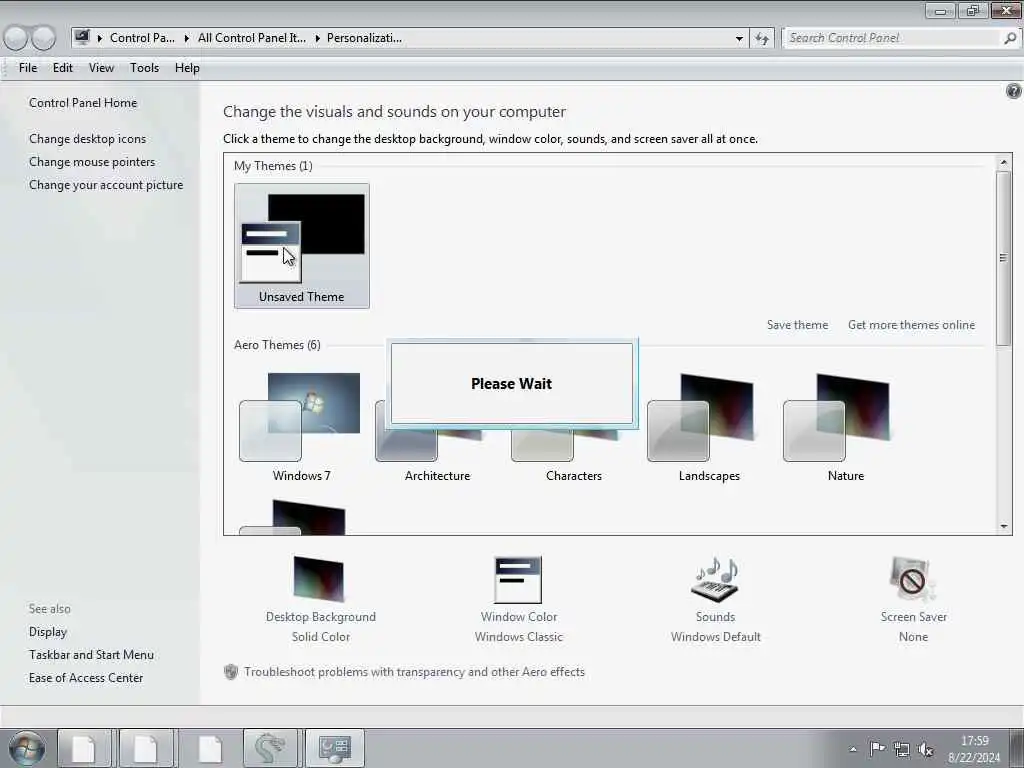Image resolution: width=1024 pixels, height=768 pixels.
Task: Select the Unsaved Theme thumbnail
Action: coord(302,246)
